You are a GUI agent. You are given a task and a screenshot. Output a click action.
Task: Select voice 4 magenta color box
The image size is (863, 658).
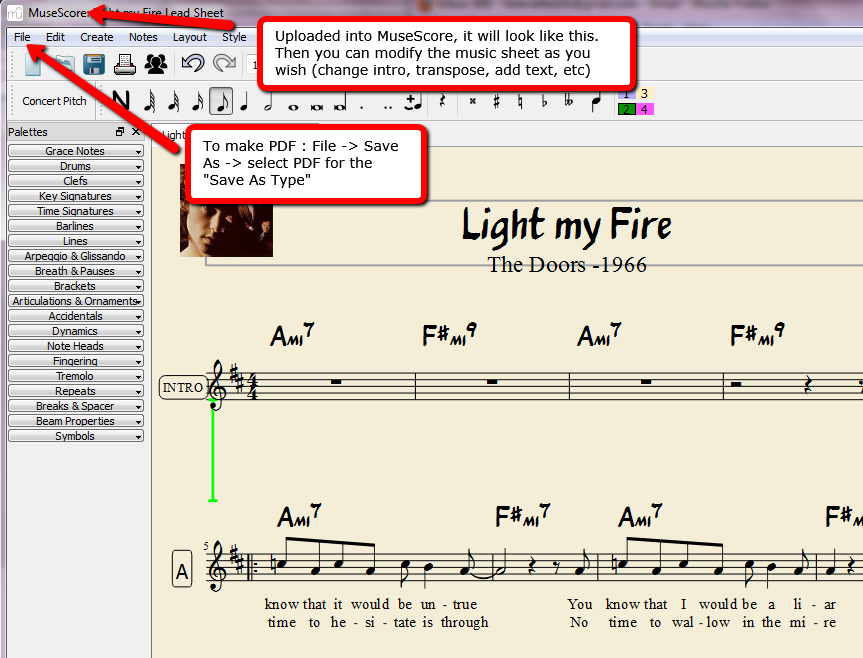coord(645,109)
